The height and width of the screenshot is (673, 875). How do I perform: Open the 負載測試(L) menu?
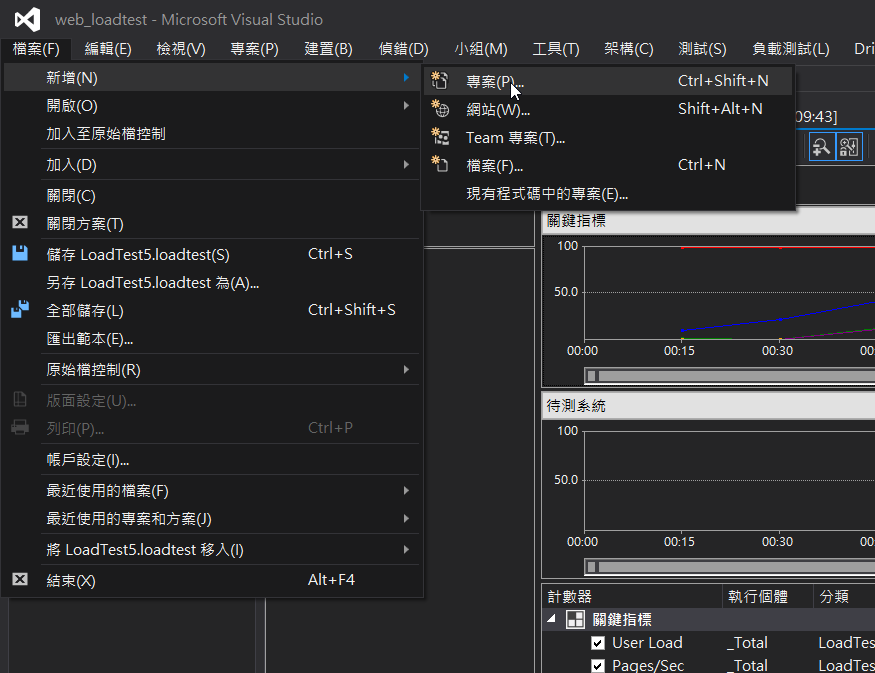tap(791, 49)
